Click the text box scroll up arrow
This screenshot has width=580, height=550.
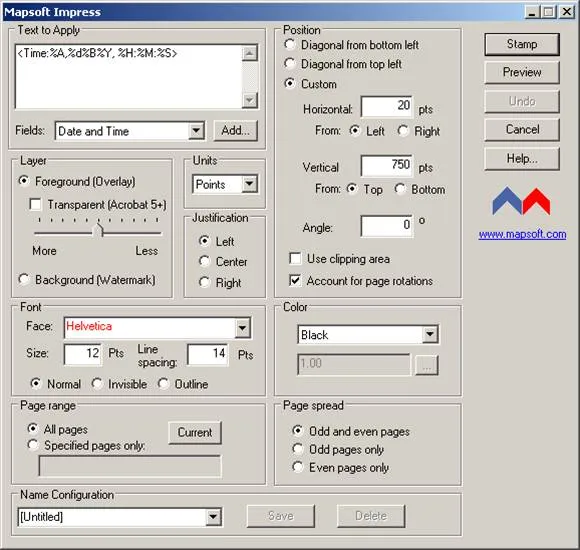250,54
